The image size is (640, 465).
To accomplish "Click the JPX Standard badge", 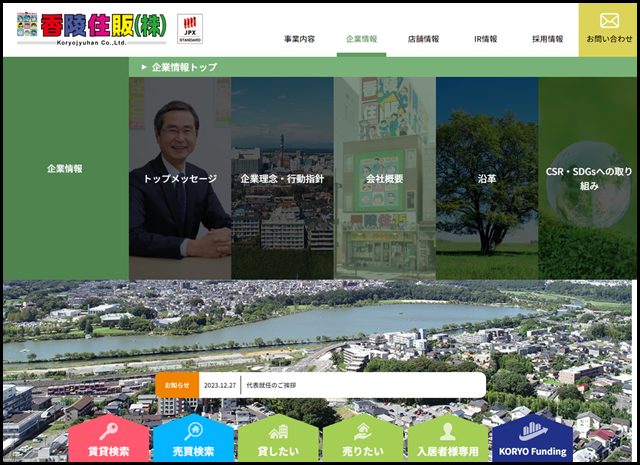I will tap(190, 29).
